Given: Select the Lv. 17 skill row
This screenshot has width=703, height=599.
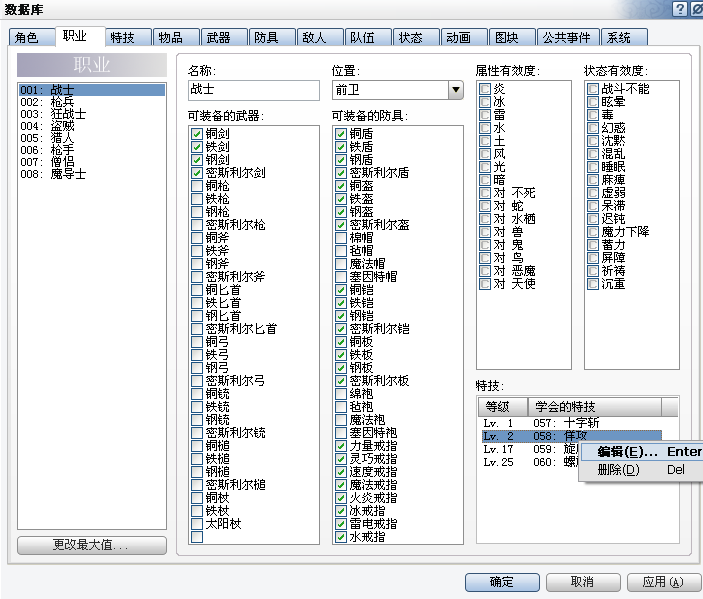Looking at the screenshot, I should (x=529, y=449).
